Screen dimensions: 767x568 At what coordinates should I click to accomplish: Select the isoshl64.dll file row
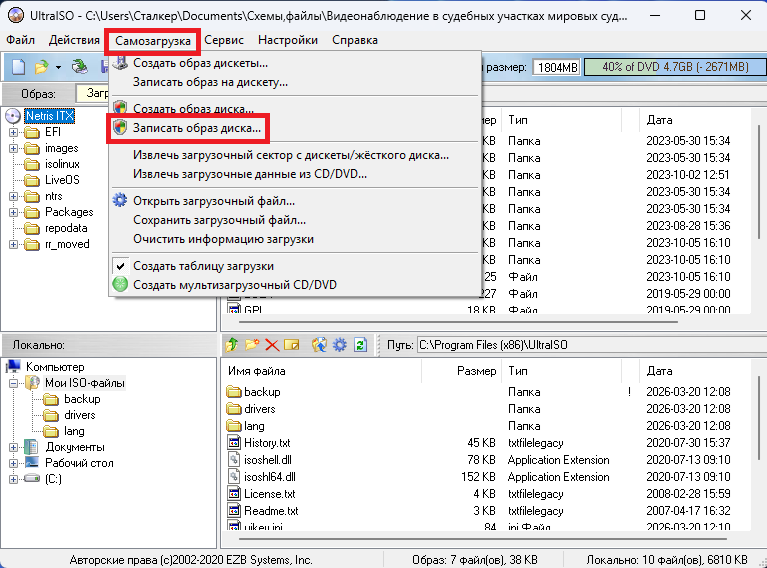[x=486, y=477]
